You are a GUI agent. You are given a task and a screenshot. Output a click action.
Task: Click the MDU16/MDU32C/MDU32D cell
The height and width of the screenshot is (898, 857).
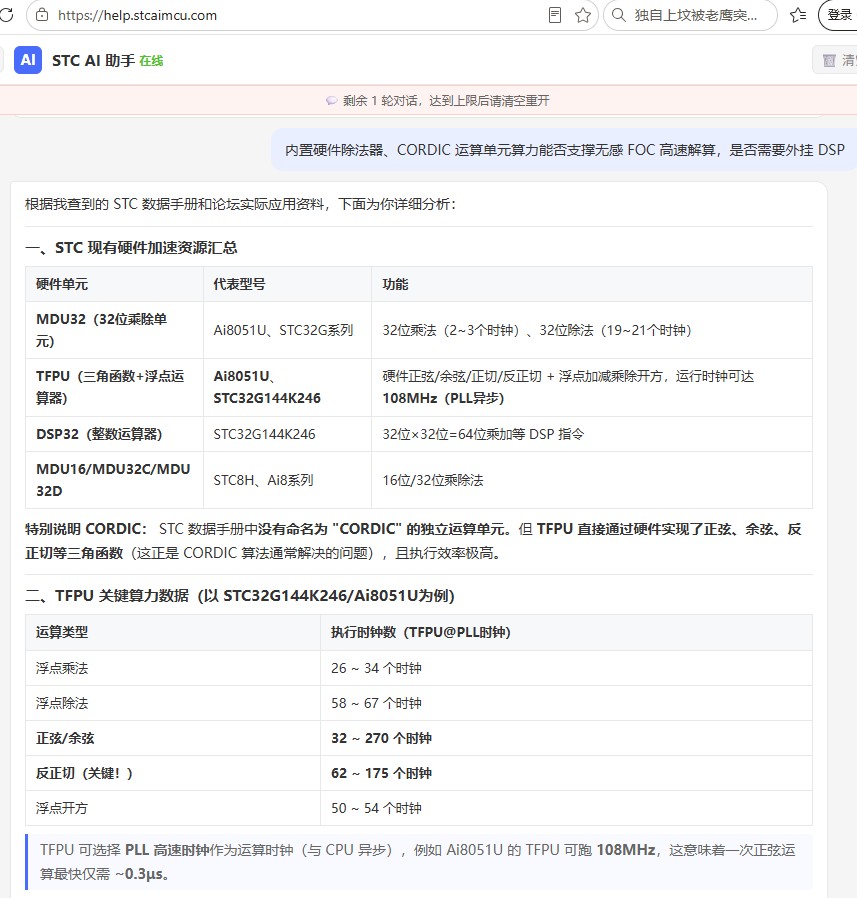point(113,480)
